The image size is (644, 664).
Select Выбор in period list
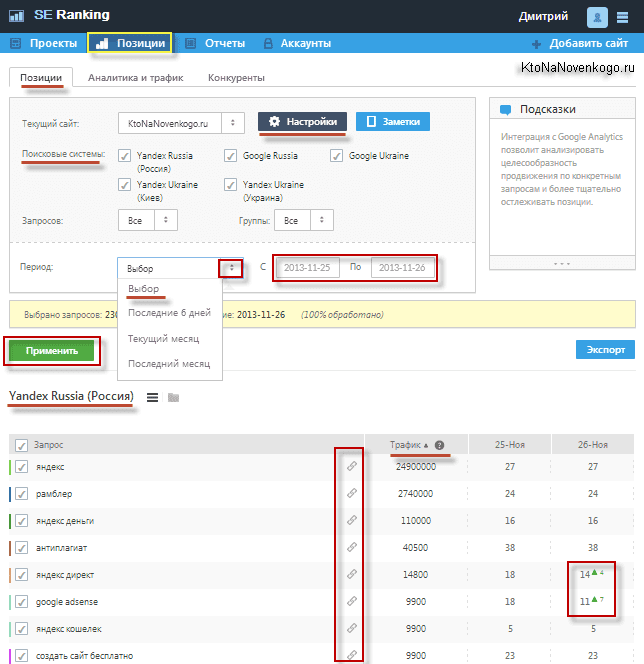point(144,289)
